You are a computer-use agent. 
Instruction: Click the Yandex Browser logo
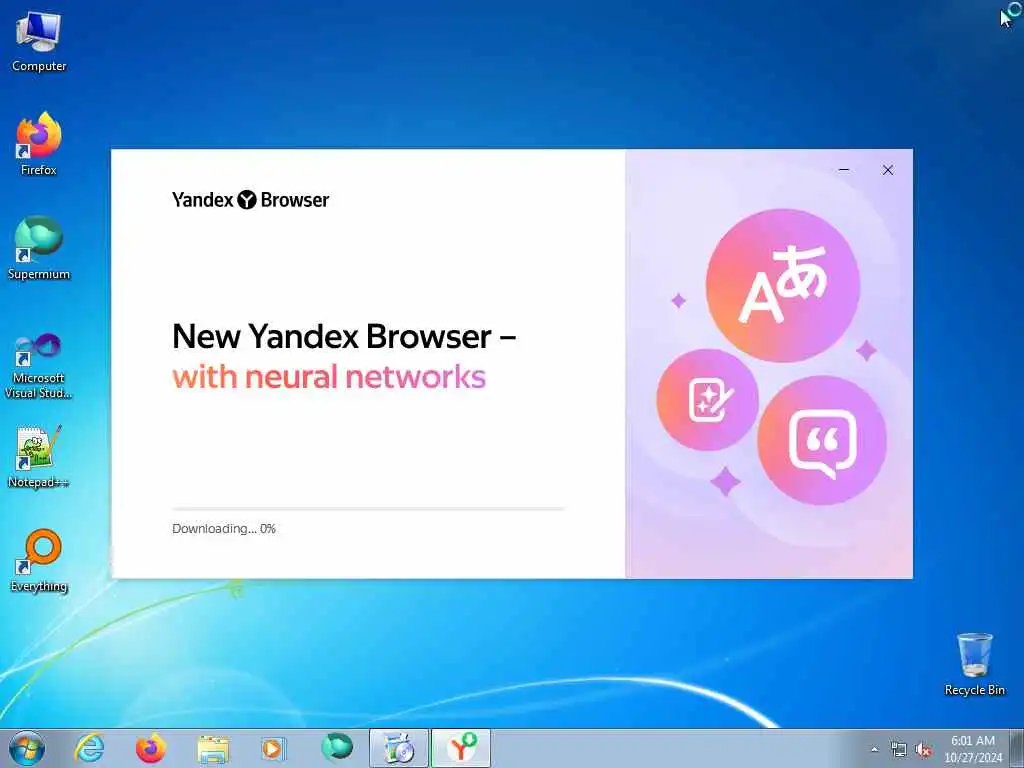coord(250,200)
